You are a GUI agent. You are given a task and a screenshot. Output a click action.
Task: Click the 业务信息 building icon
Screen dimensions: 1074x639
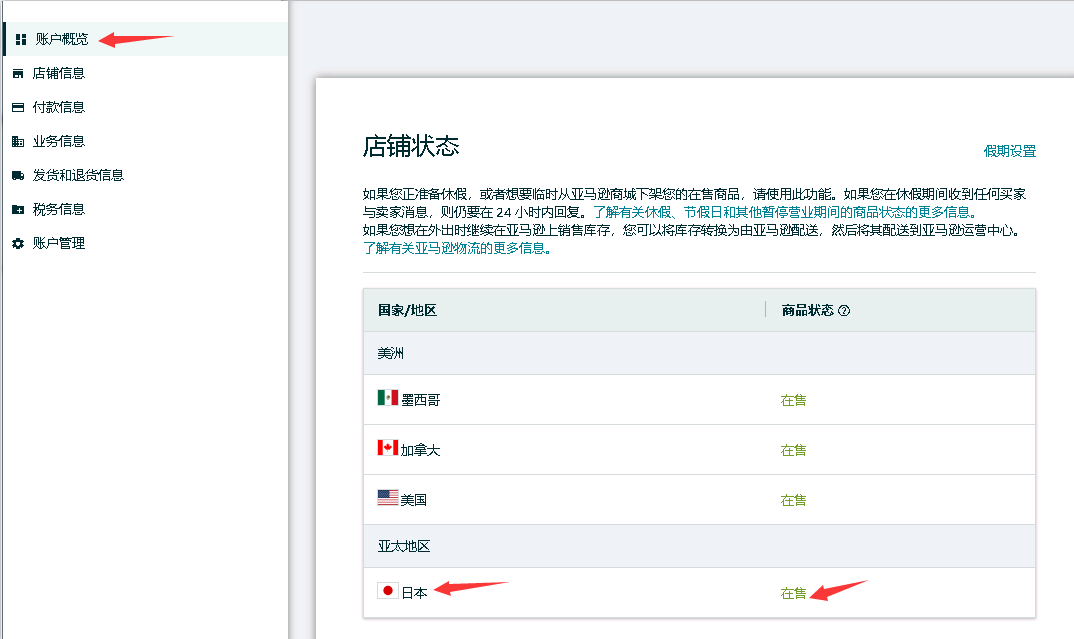[18, 141]
